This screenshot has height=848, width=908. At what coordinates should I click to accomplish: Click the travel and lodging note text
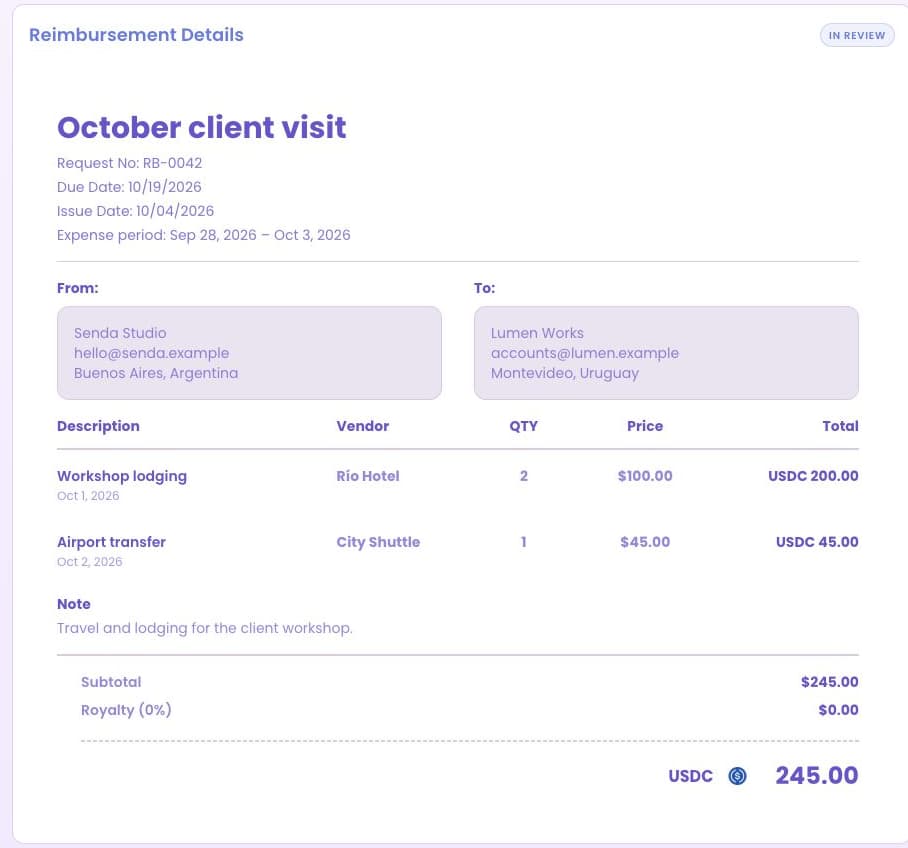tap(204, 628)
